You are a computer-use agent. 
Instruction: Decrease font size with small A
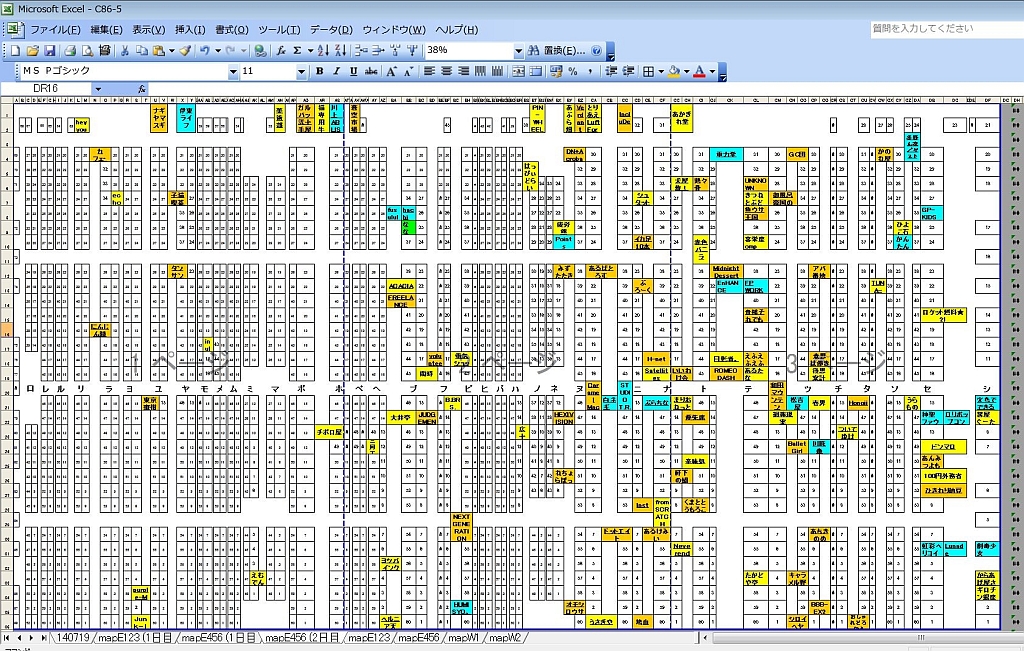pyautogui.click(x=408, y=71)
